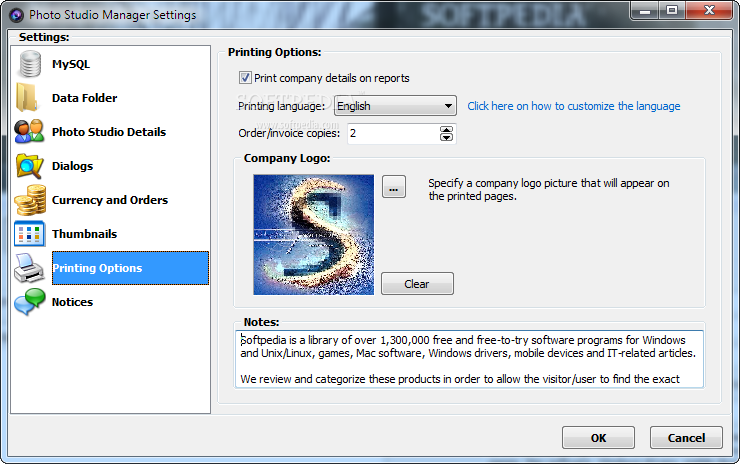The image size is (740, 464).
Task: Decrease order/invoice copies with down arrow
Action: (446, 137)
